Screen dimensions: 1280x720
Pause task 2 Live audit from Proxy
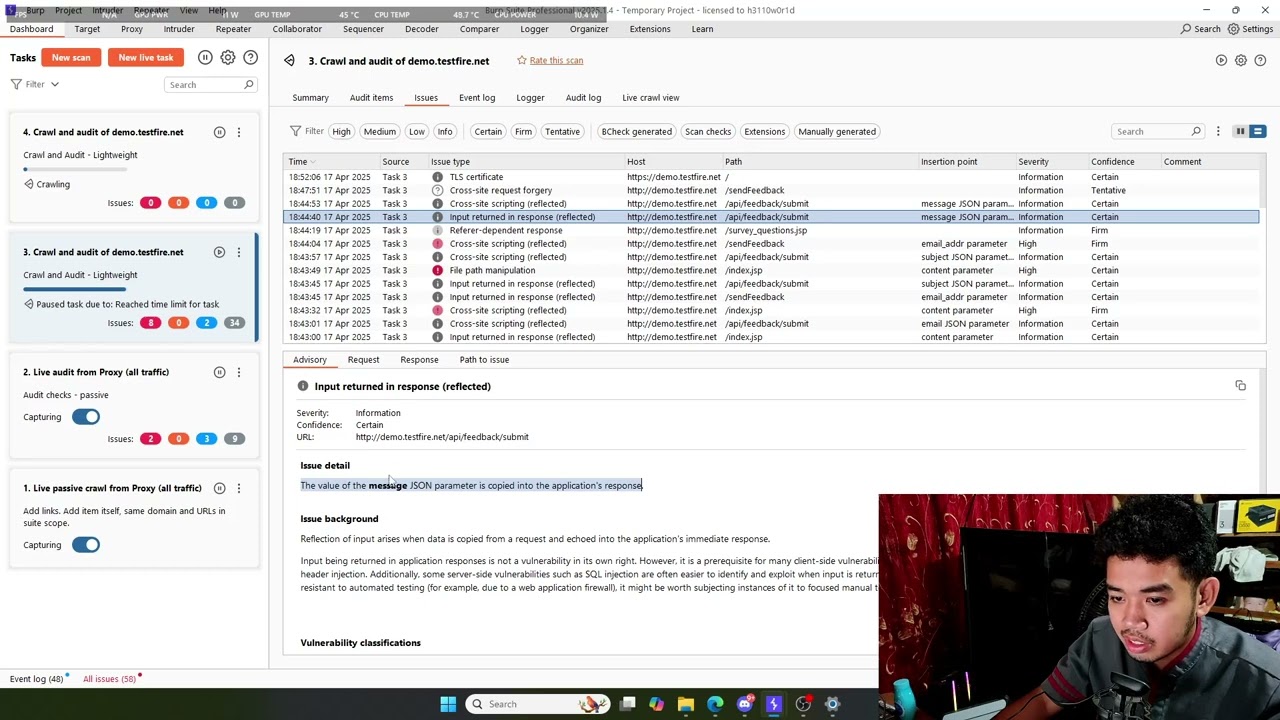coord(219,372)
